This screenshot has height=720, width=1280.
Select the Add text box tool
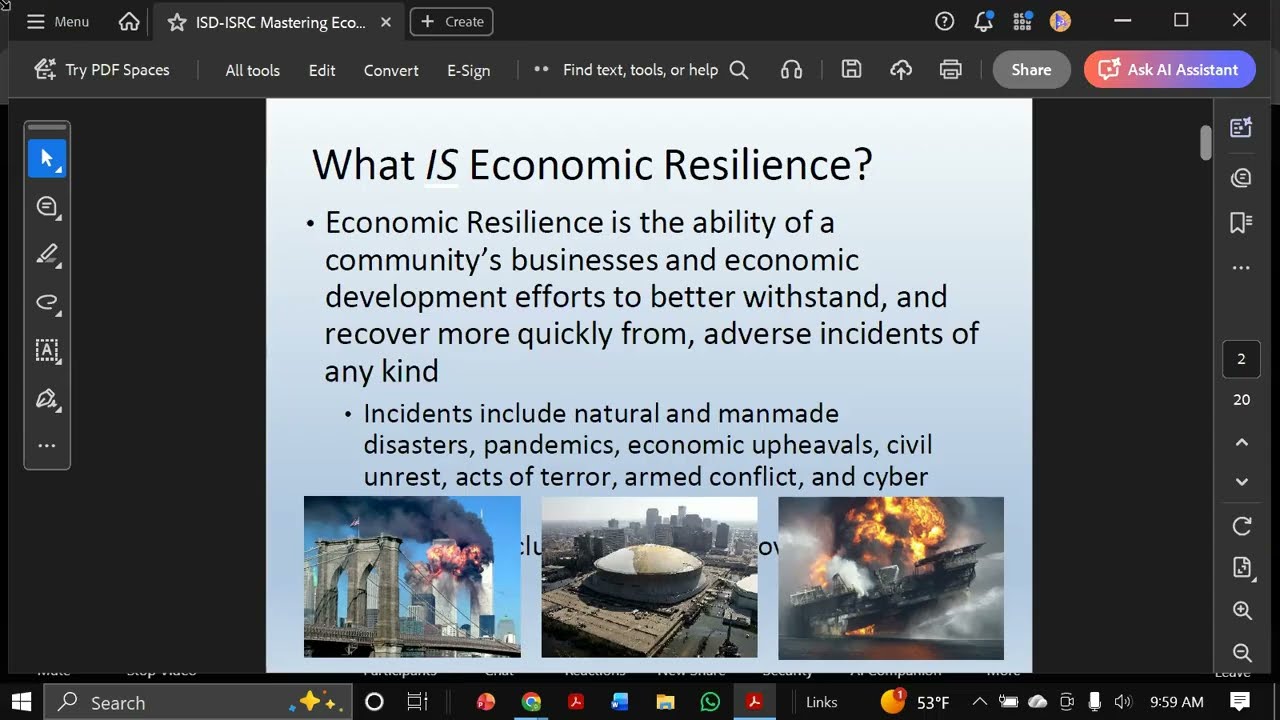(x=47, y=351)
